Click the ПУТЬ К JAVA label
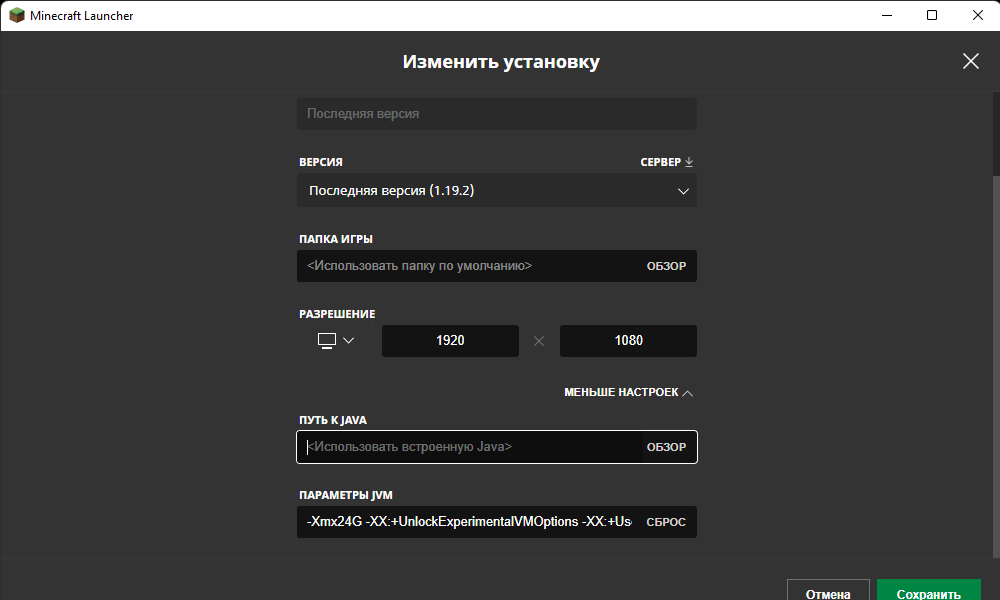 [333, 420]
